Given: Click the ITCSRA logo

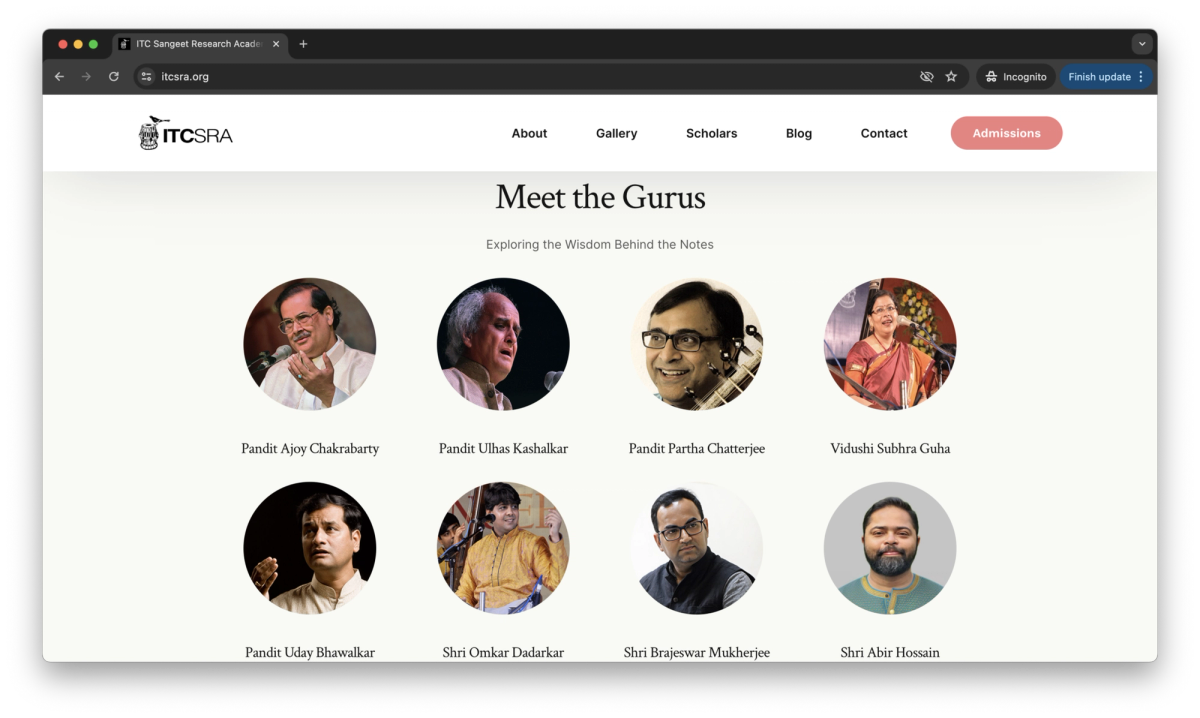Looking at the screenshot, I should [186, 133].
